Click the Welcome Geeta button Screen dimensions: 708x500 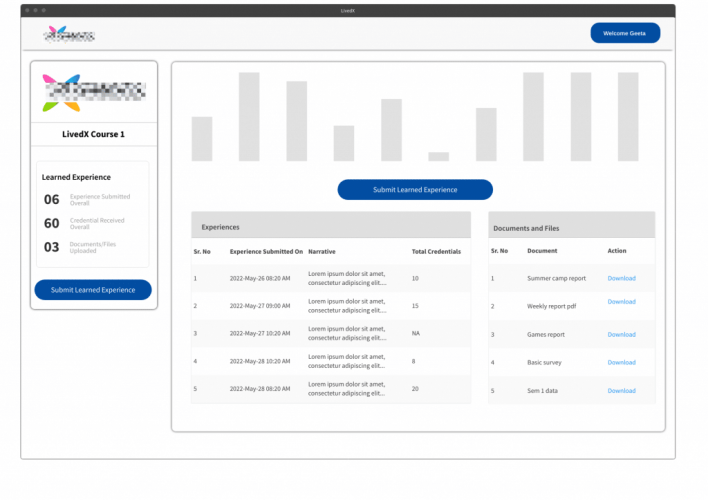point(625,33)
